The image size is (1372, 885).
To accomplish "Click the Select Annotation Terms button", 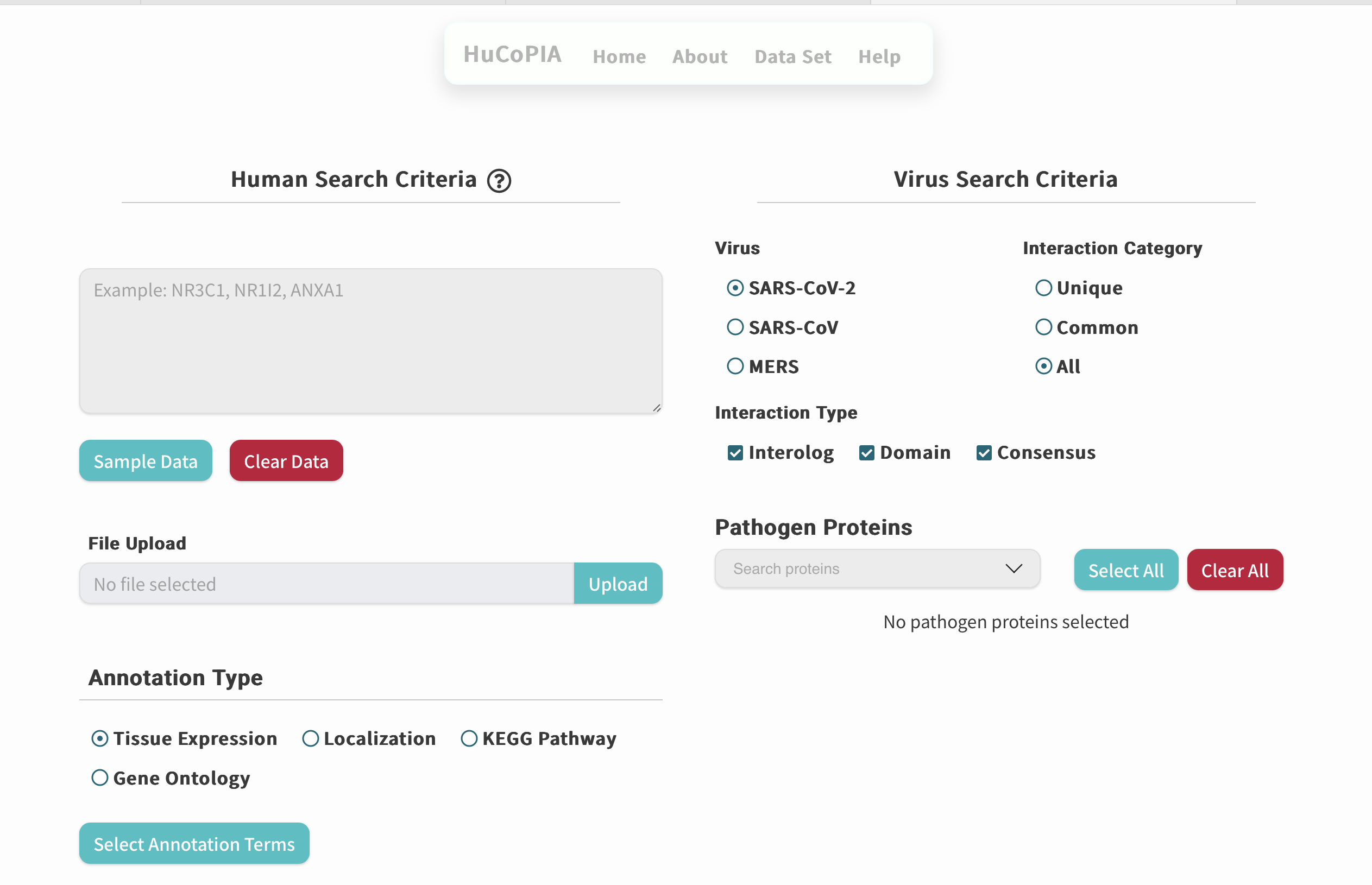I will click(x=194, y=843).
